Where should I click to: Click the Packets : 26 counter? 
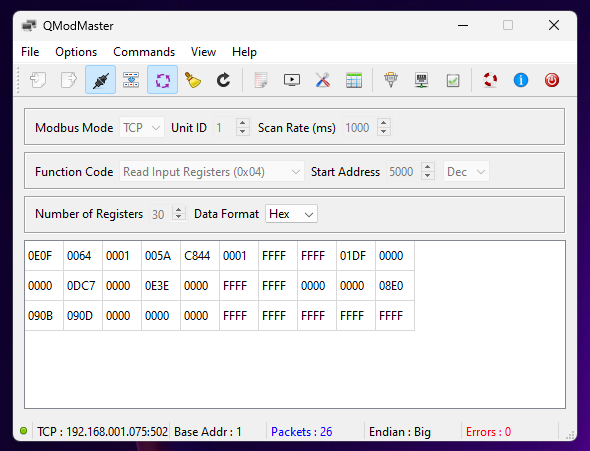[x=302, y=431]
